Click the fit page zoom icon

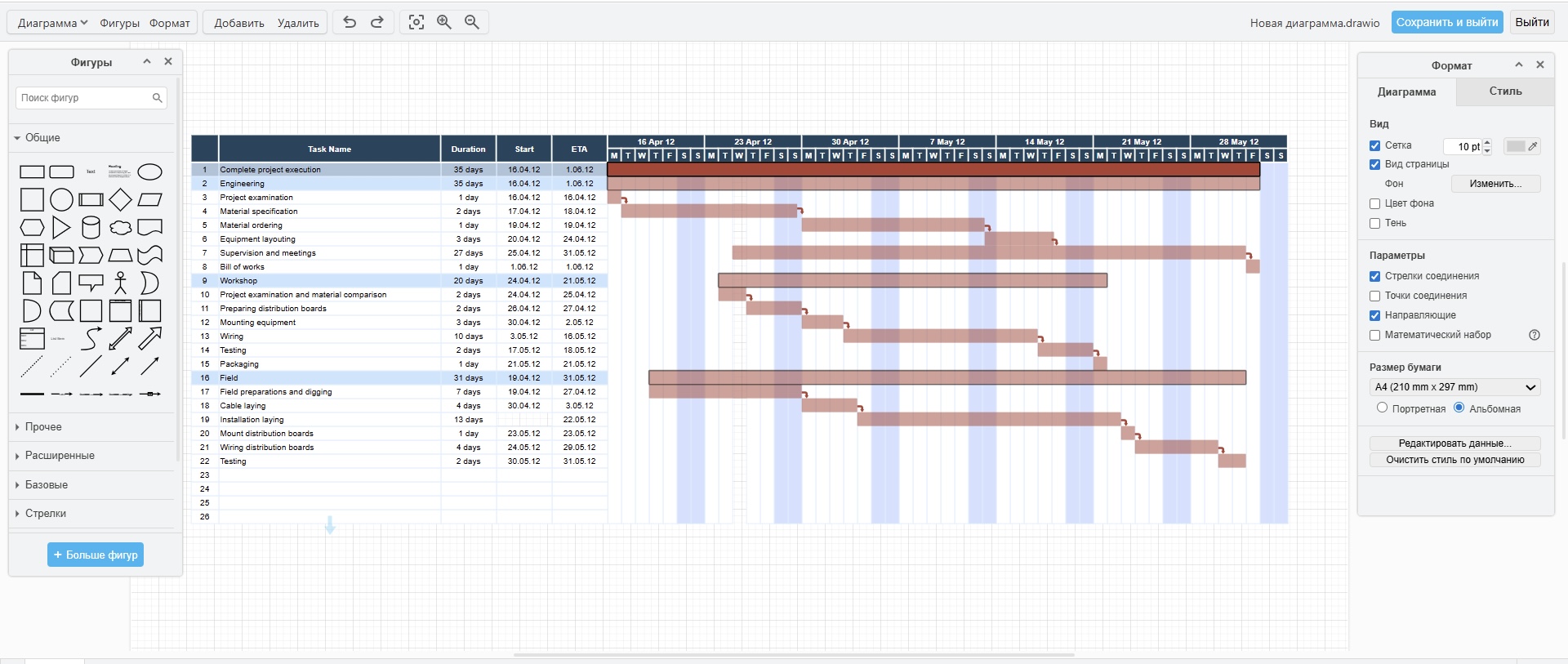click(416, 22)
